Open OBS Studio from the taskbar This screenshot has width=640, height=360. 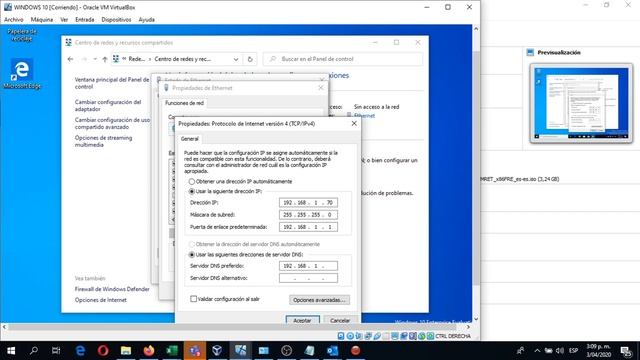(x=287, y=351)
